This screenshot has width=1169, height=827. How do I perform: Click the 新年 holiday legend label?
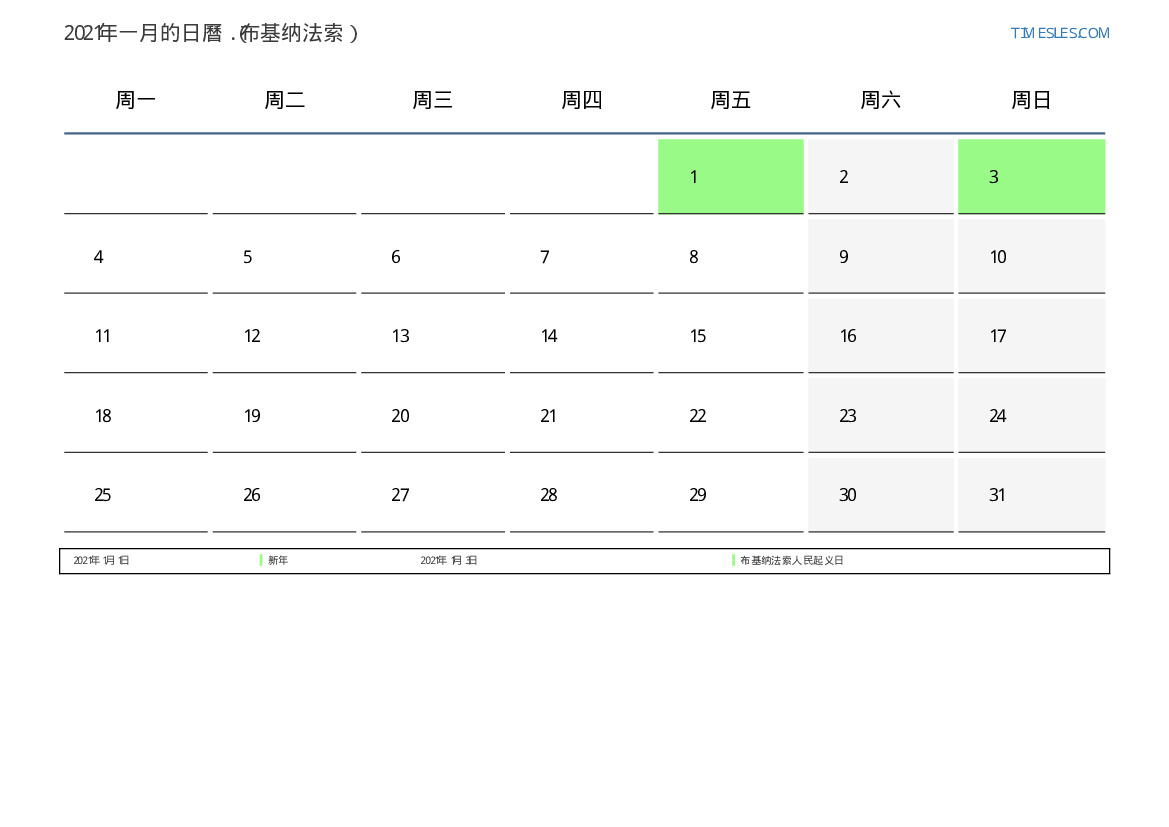point(278,561)
